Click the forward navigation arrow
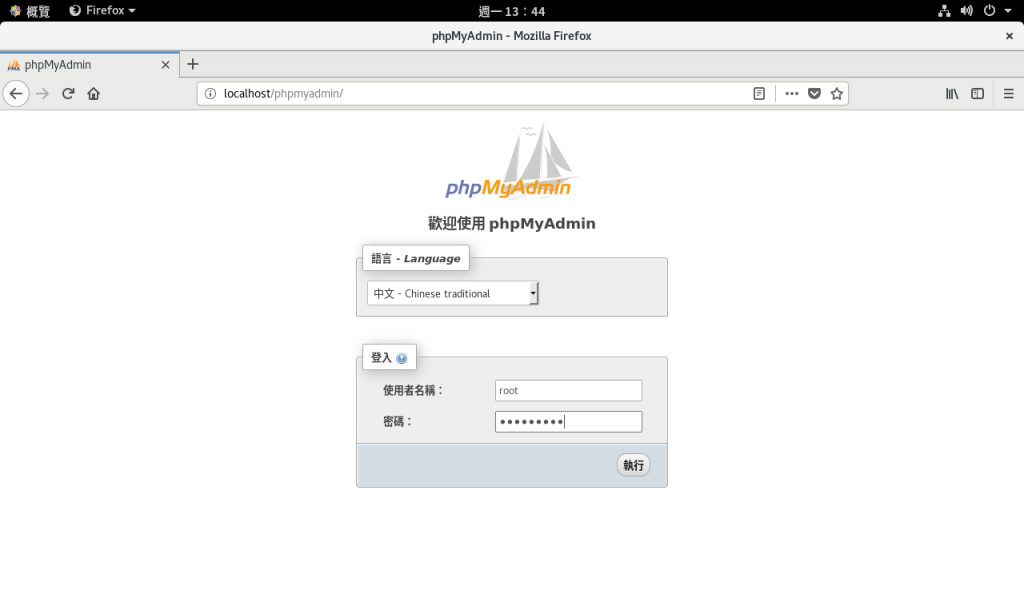This screenshot has height=614, width=1024. coord(42,93)
